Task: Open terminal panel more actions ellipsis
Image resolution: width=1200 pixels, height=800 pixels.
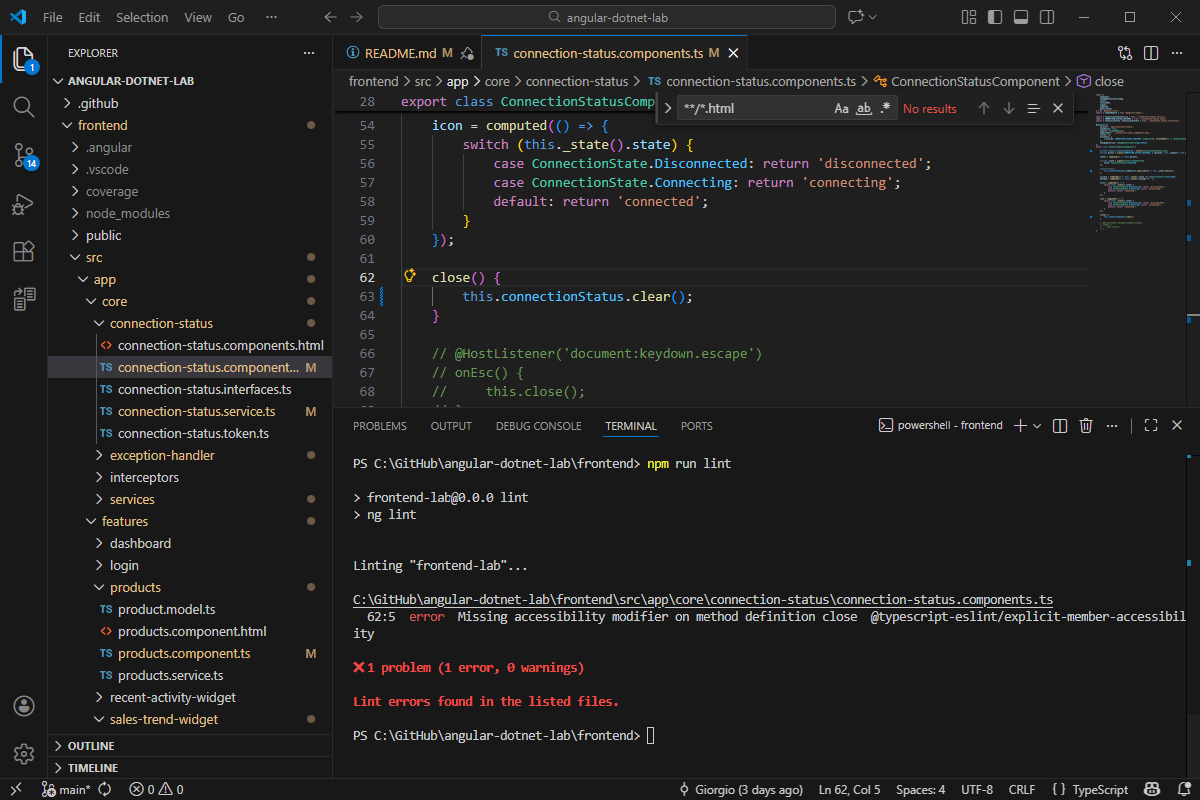Action: 1112,425
